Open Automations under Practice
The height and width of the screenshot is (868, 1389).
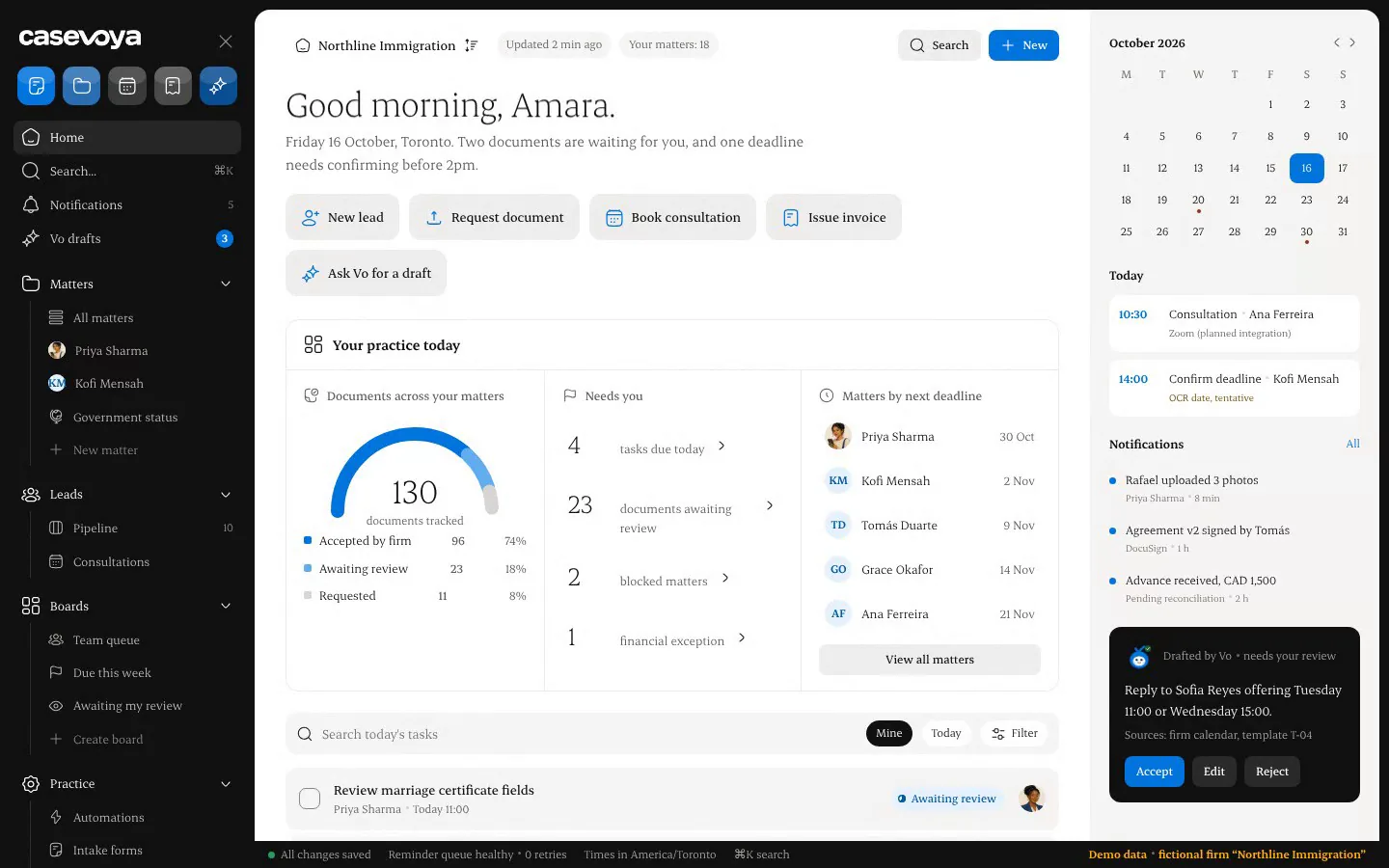(141, 817)
